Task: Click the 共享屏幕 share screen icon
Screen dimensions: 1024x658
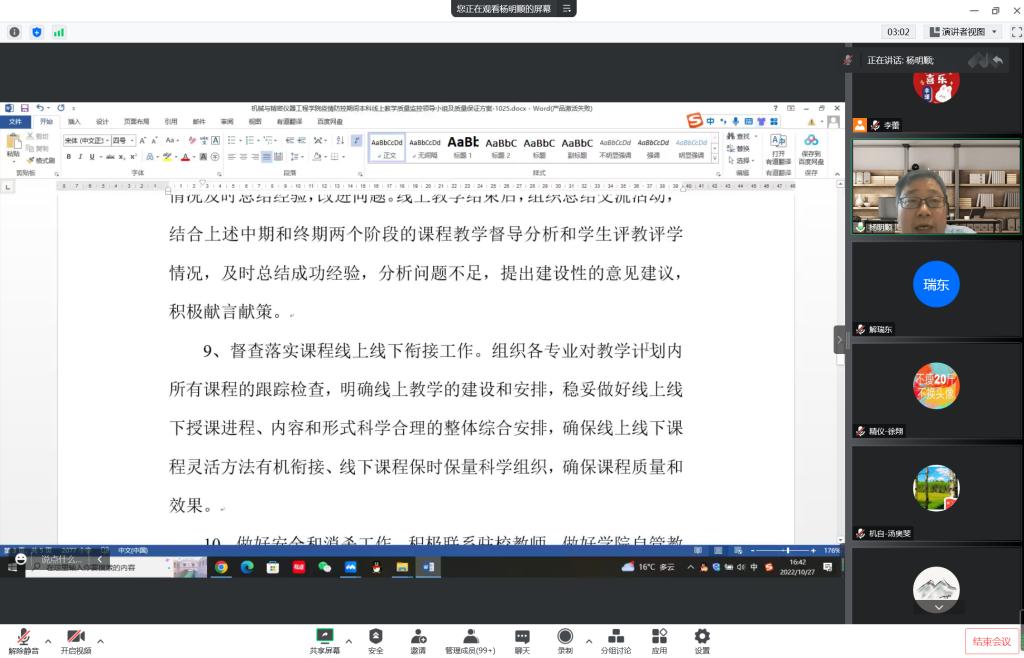Action: click(x=324, y=639)
